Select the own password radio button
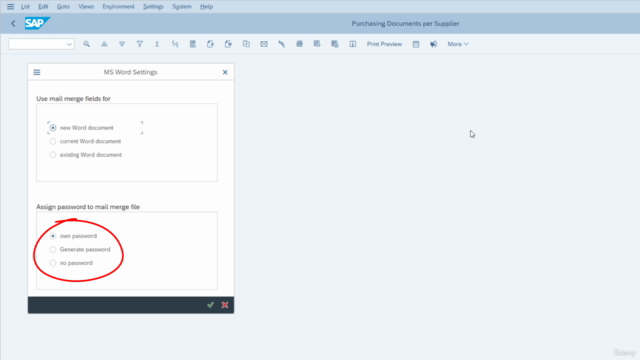Screen dimensions: 640x360 53,236
